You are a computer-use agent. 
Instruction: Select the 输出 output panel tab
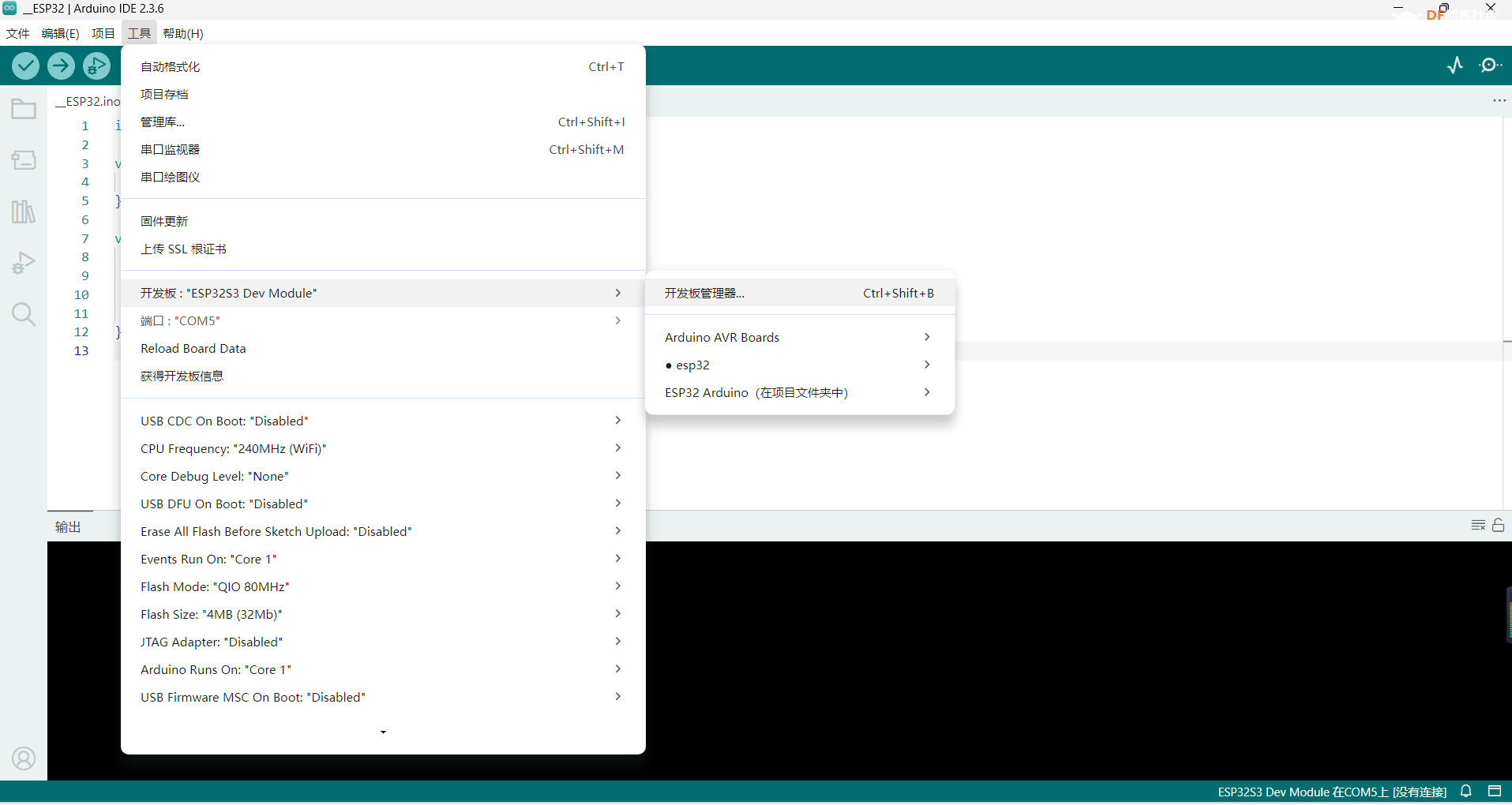(x=68, y=527)
